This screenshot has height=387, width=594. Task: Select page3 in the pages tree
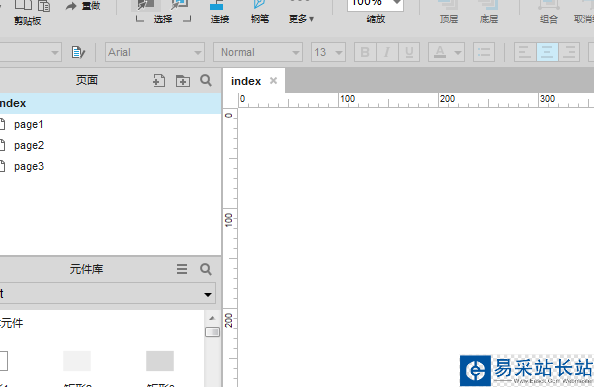[x=29, y=167]
